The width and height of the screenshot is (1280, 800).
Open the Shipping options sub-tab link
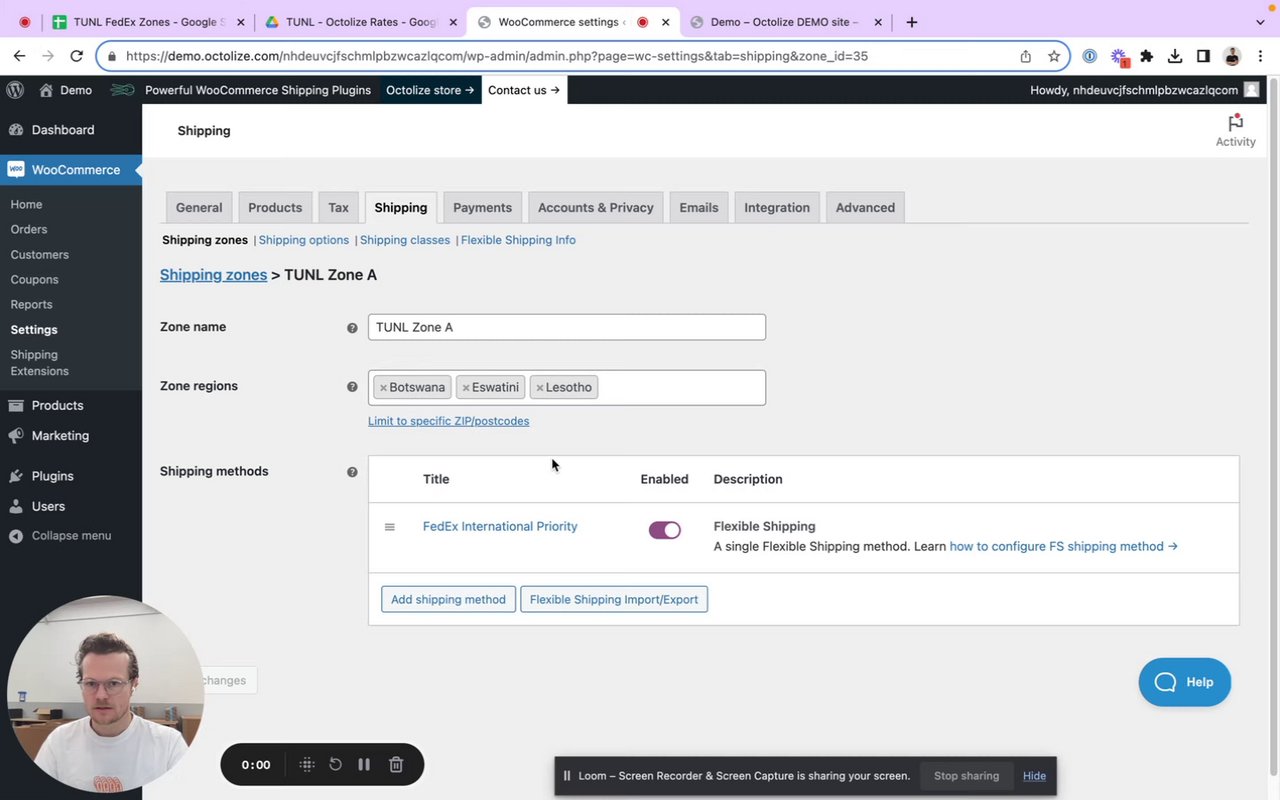pyautogui.click(x=304, y=240)
